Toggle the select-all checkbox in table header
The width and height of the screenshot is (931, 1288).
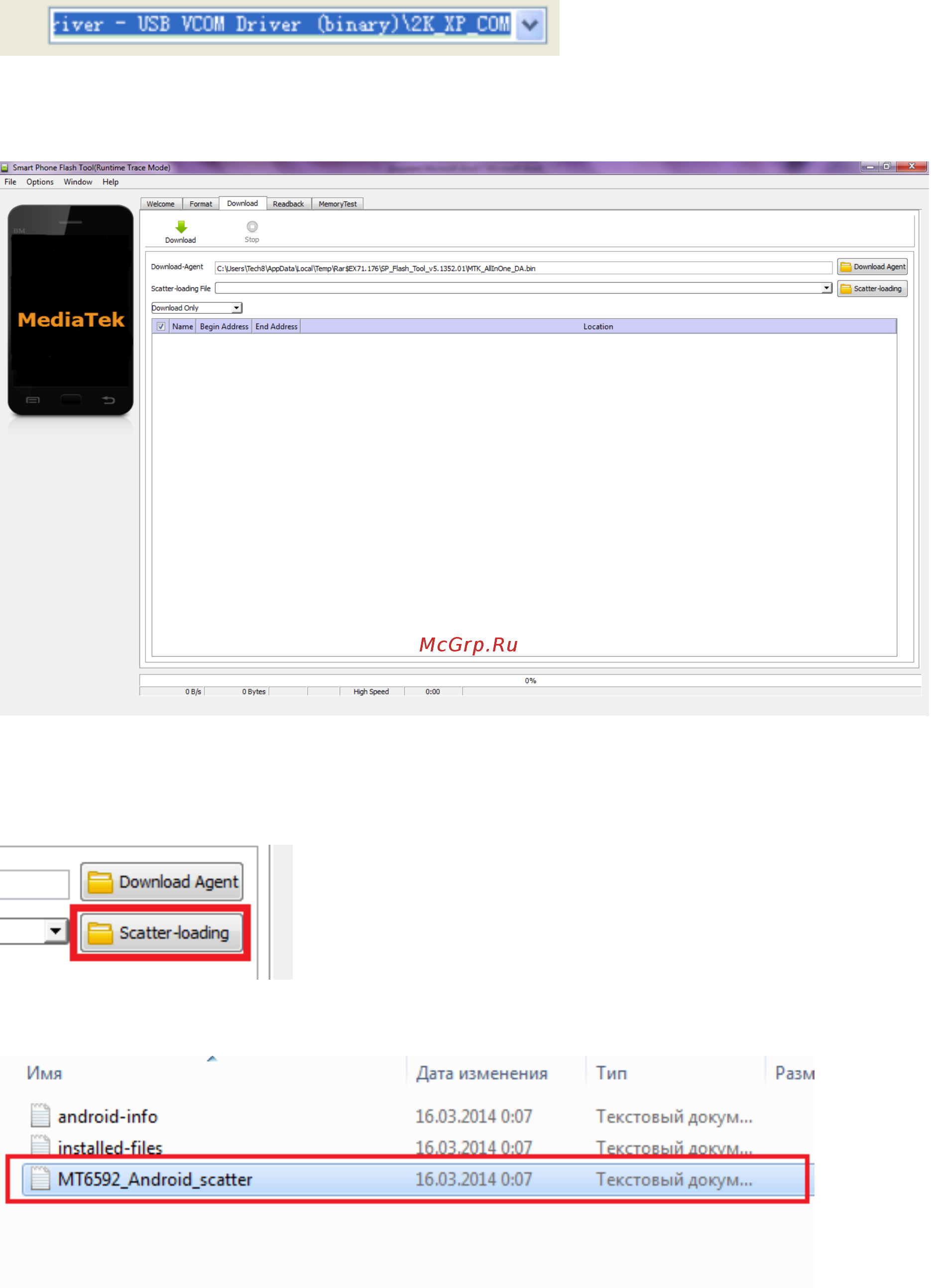click(161, 327)
